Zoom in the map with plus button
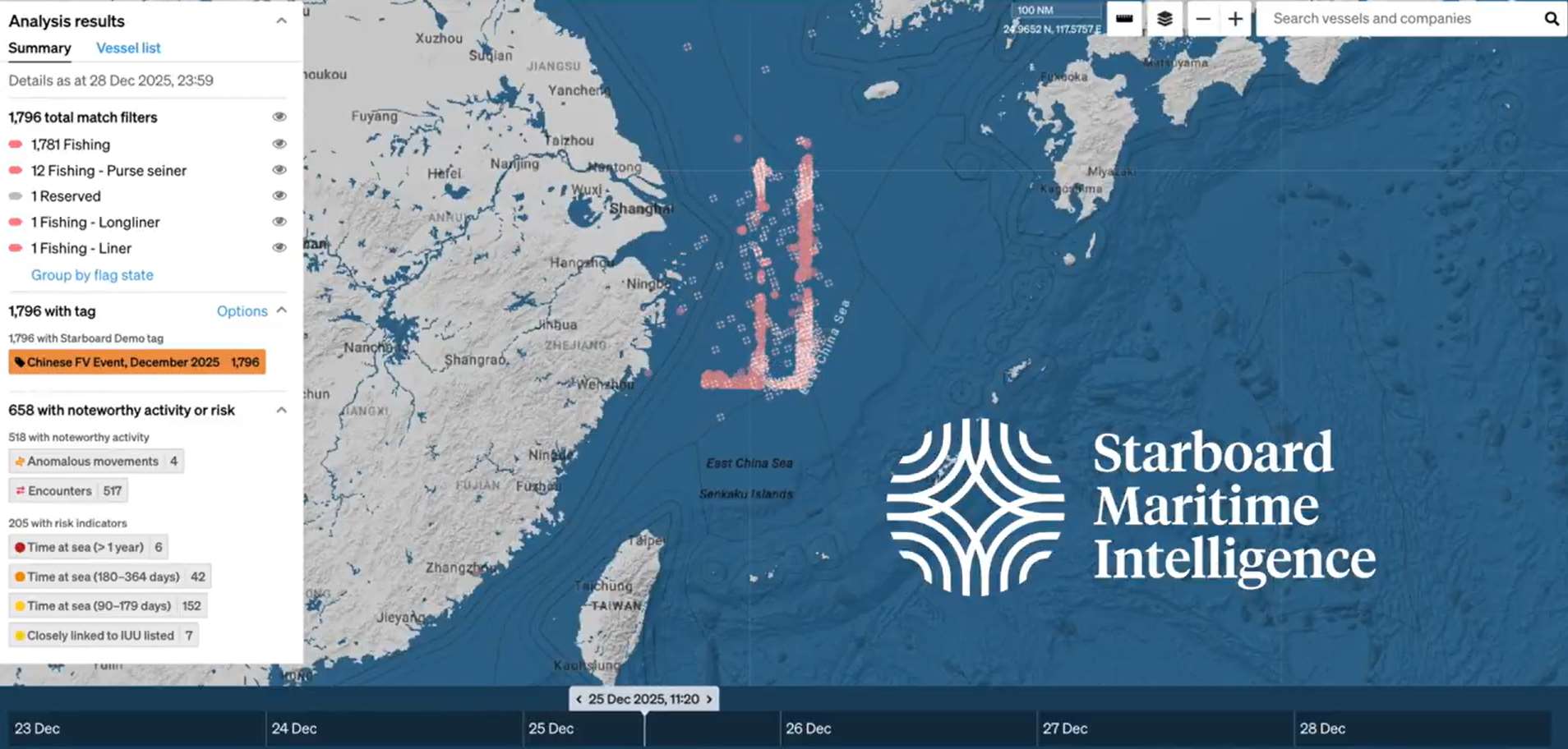Screen dimensions: 1568x749 point(1235,19)
